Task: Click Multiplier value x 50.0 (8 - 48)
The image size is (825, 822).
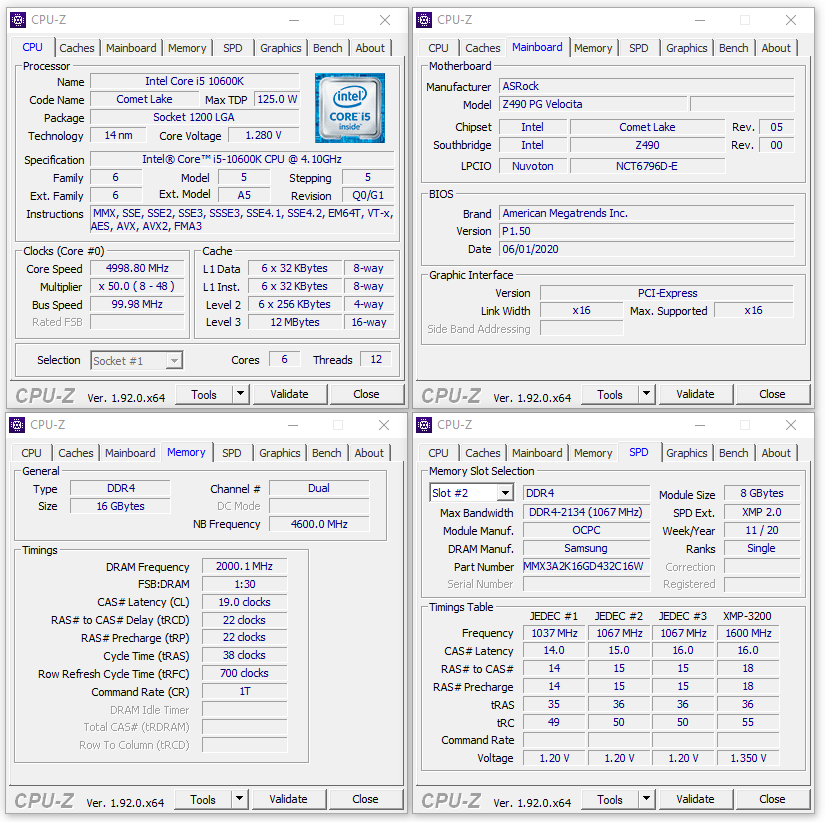Action: tap(137, 286)
